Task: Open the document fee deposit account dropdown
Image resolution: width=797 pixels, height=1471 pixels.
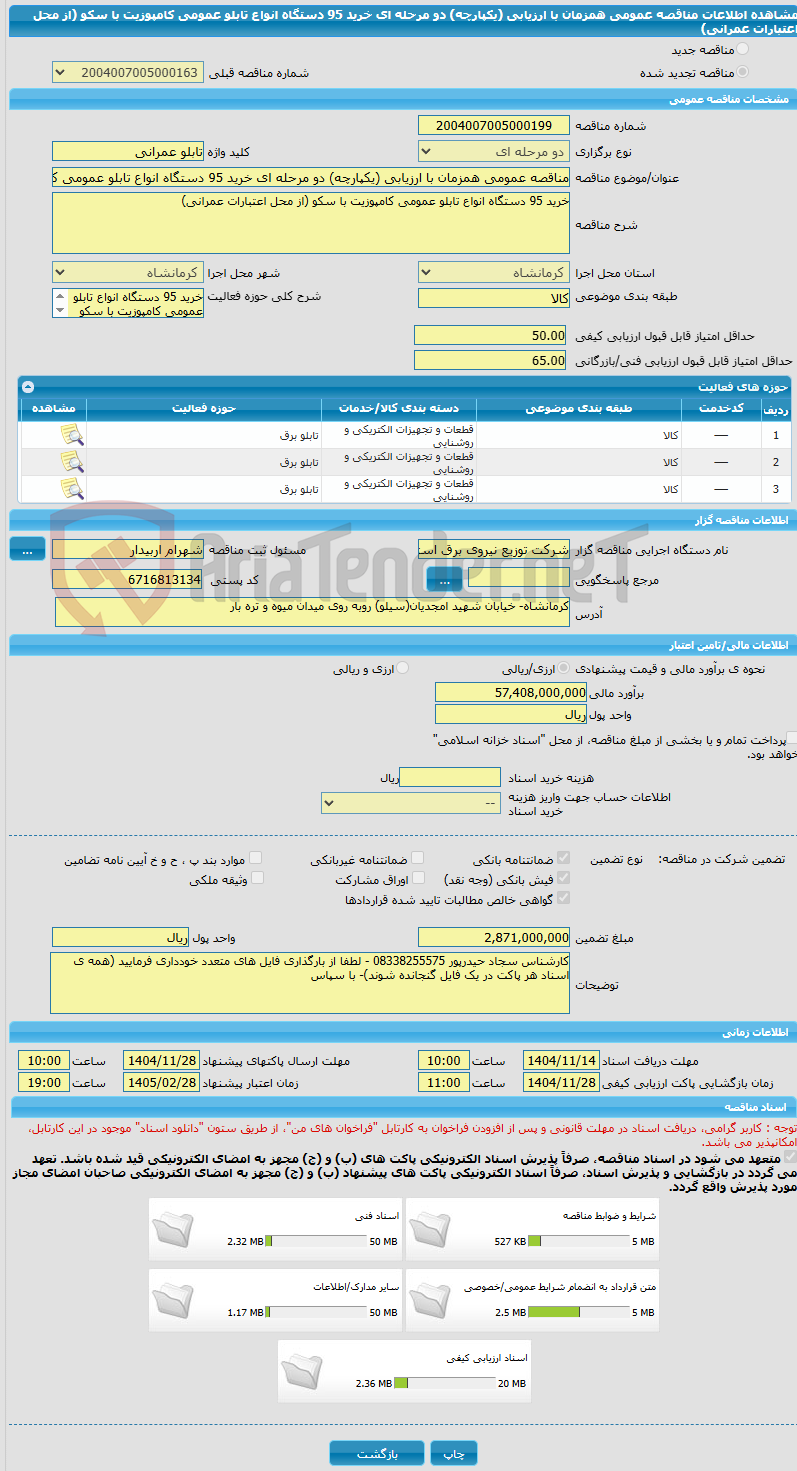Action: pyautogui.click(x=411, y=803)
